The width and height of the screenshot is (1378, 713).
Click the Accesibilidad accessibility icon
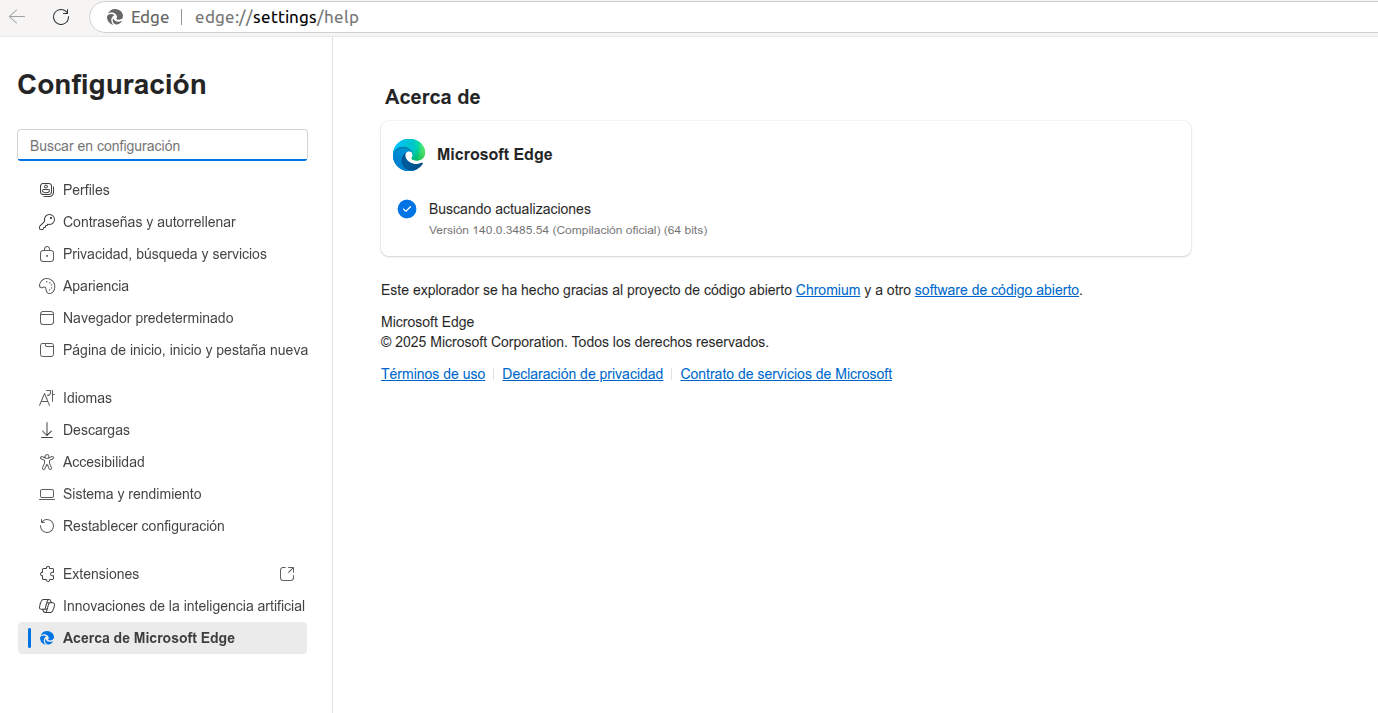tap(46, 461)
